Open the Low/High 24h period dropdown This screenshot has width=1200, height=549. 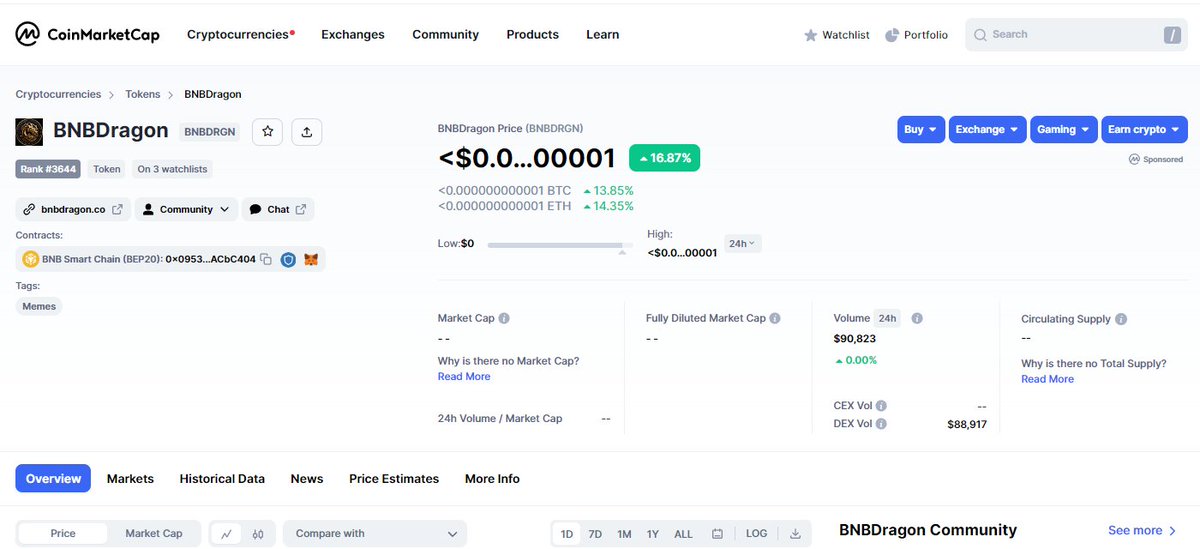tap(742, 243)
